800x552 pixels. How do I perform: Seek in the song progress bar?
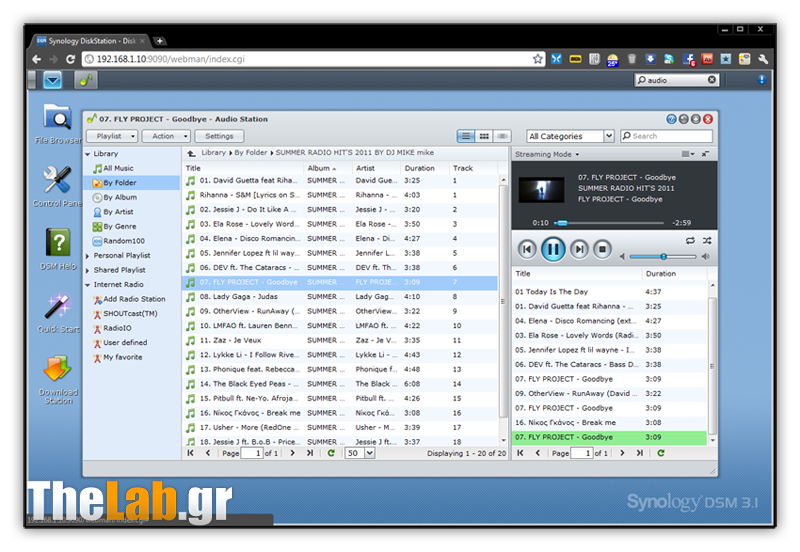pos(611,223)
